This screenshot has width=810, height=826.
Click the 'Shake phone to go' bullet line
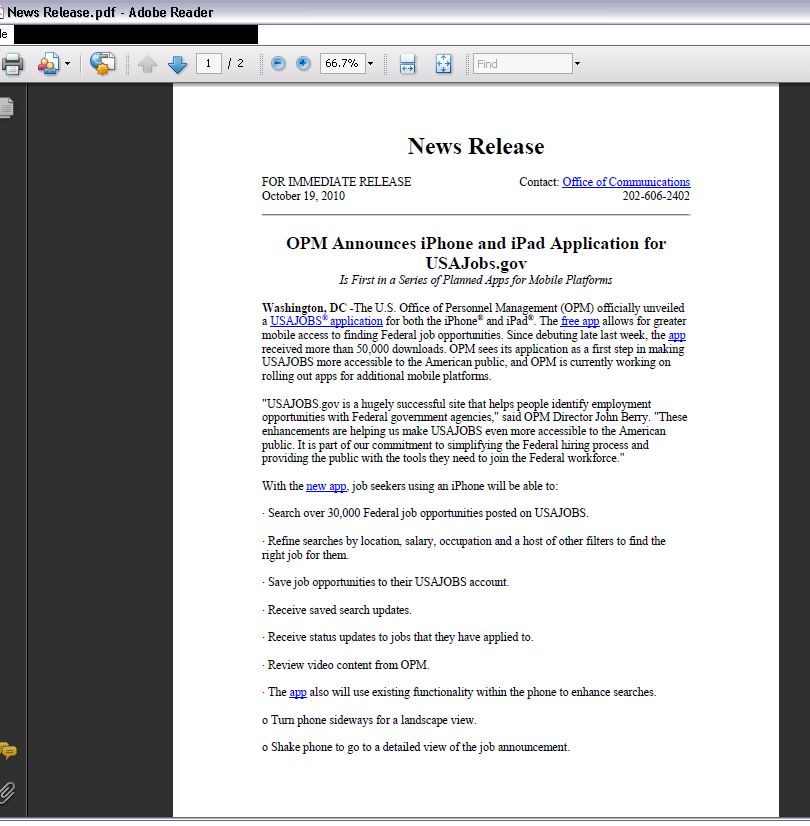[416, 748]
